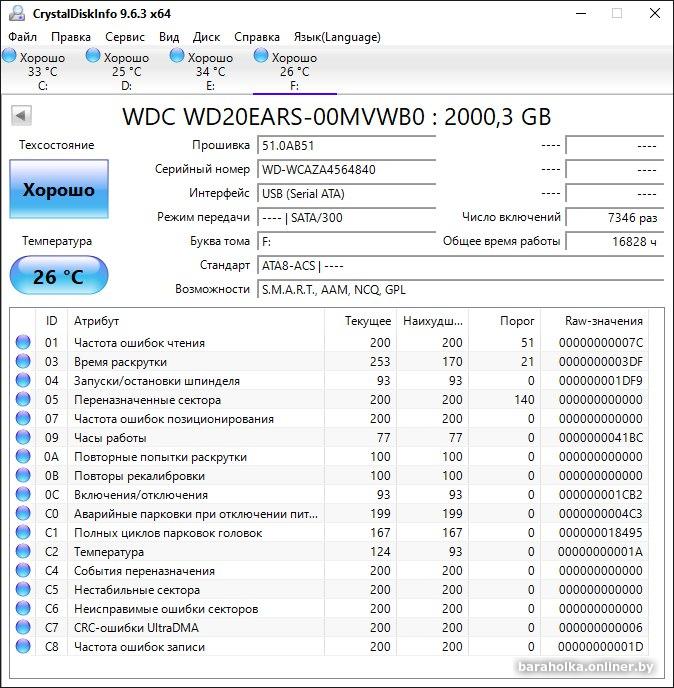The height and width of the screenshot is (688, 674).
Task: Select disk C: status orb at 33 °C
Action: [9, 56]
